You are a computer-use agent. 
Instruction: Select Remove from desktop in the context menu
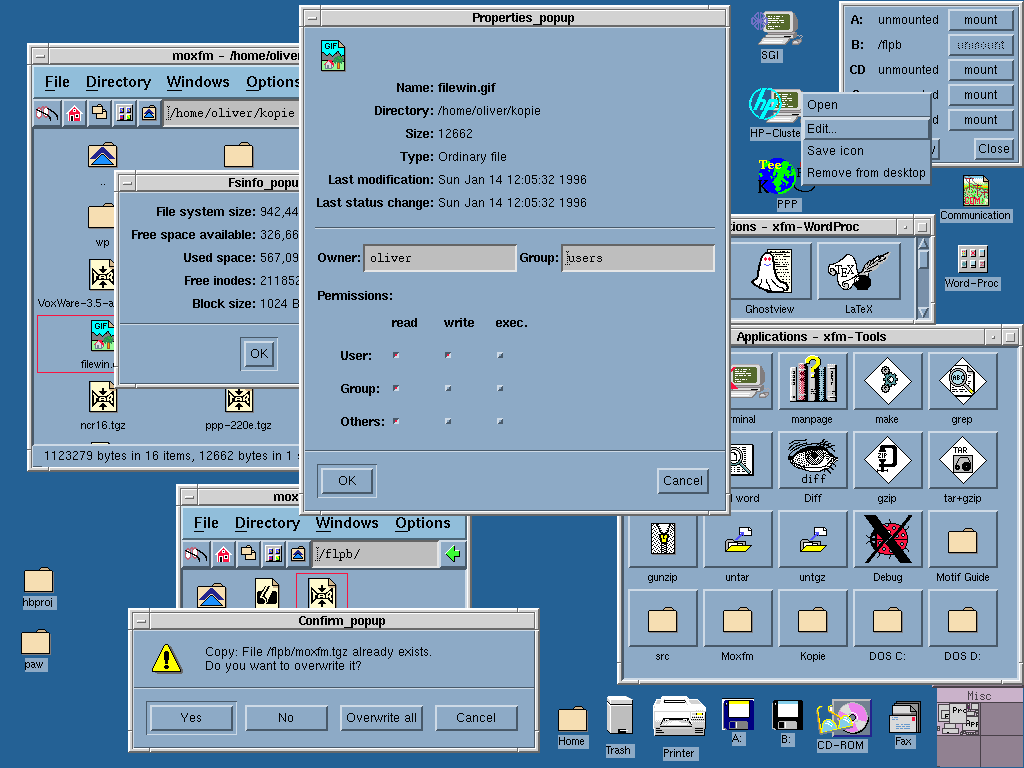(866, 173)
